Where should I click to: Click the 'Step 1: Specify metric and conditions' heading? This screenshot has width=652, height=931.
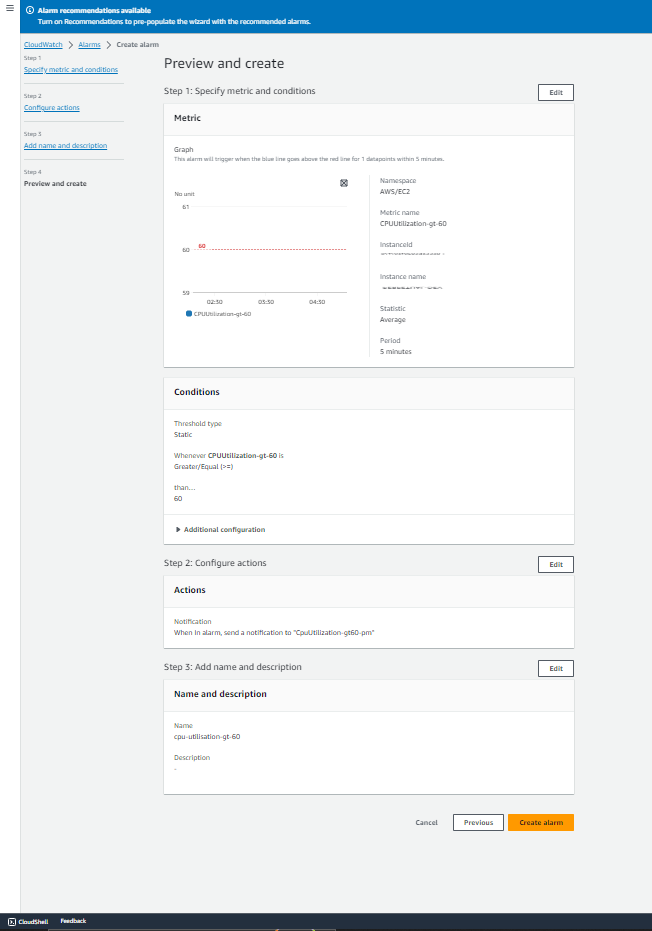click(x=239, y=91)
